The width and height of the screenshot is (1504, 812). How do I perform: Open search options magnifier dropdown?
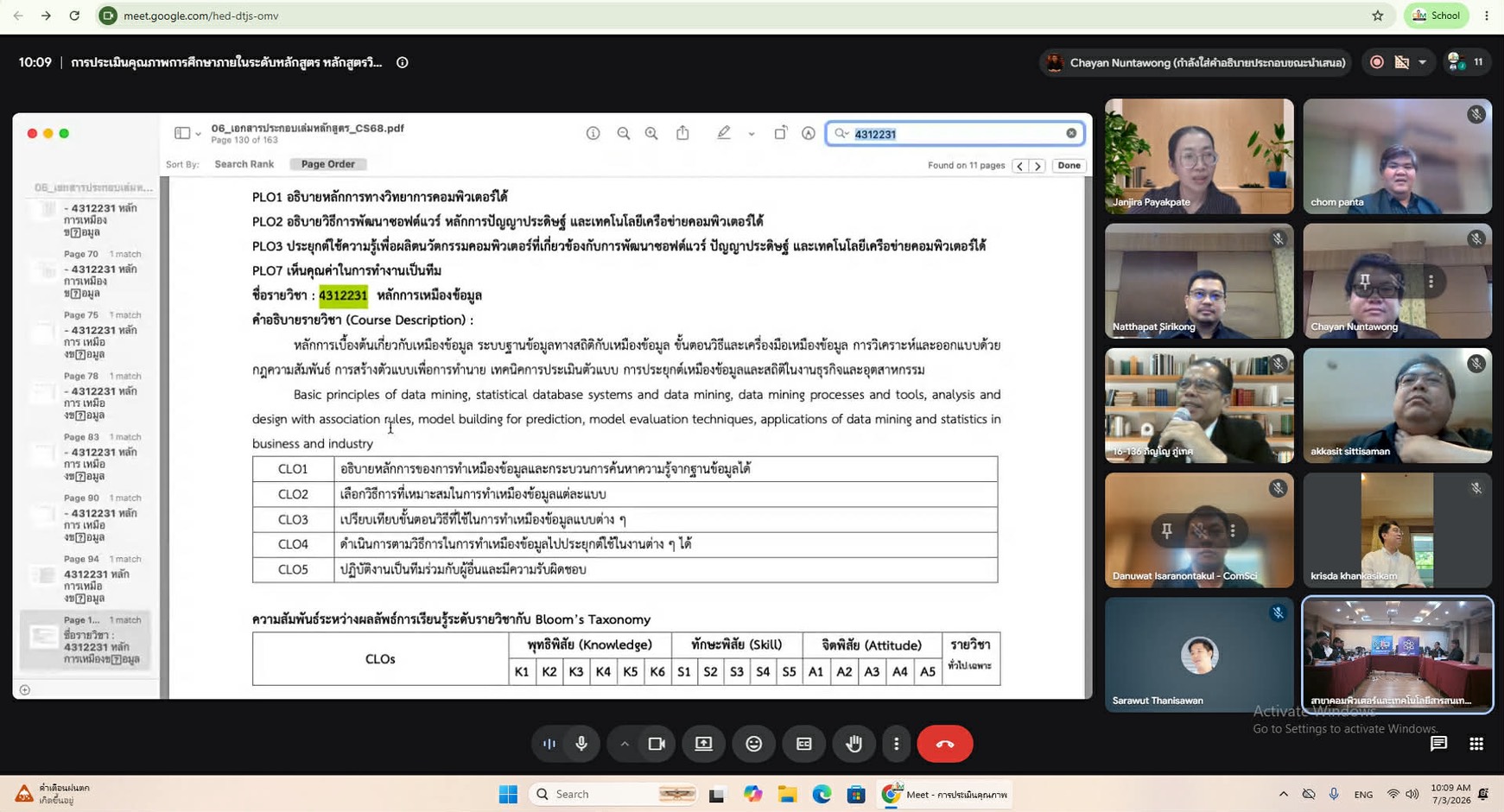click(x=841, y=134)
